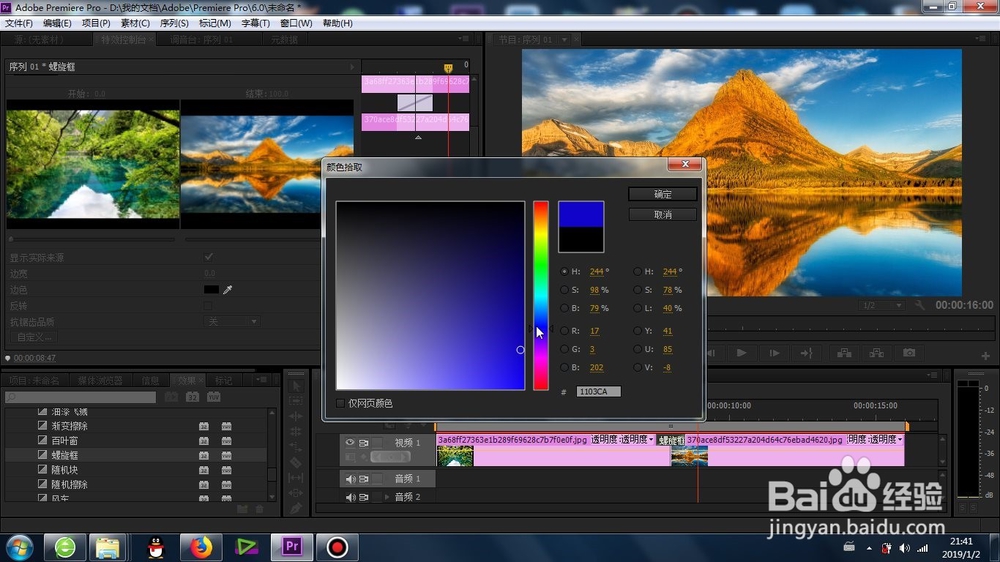Viewport: 1000px width, 562px height.
Task: Open the file explorer folder in taskbar
Action: point(108,547)
